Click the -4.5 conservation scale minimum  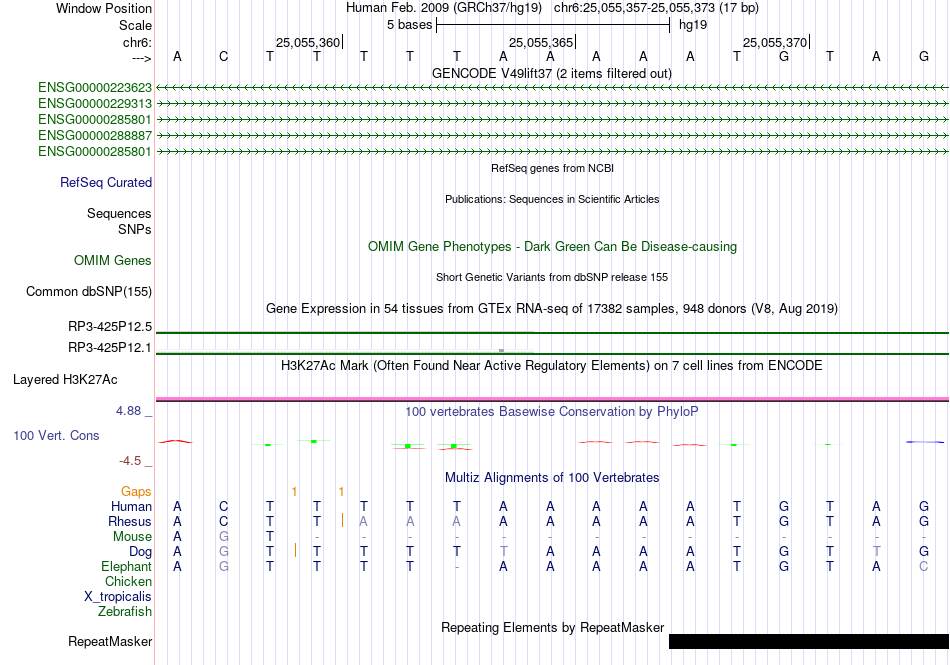click(130, 461)
